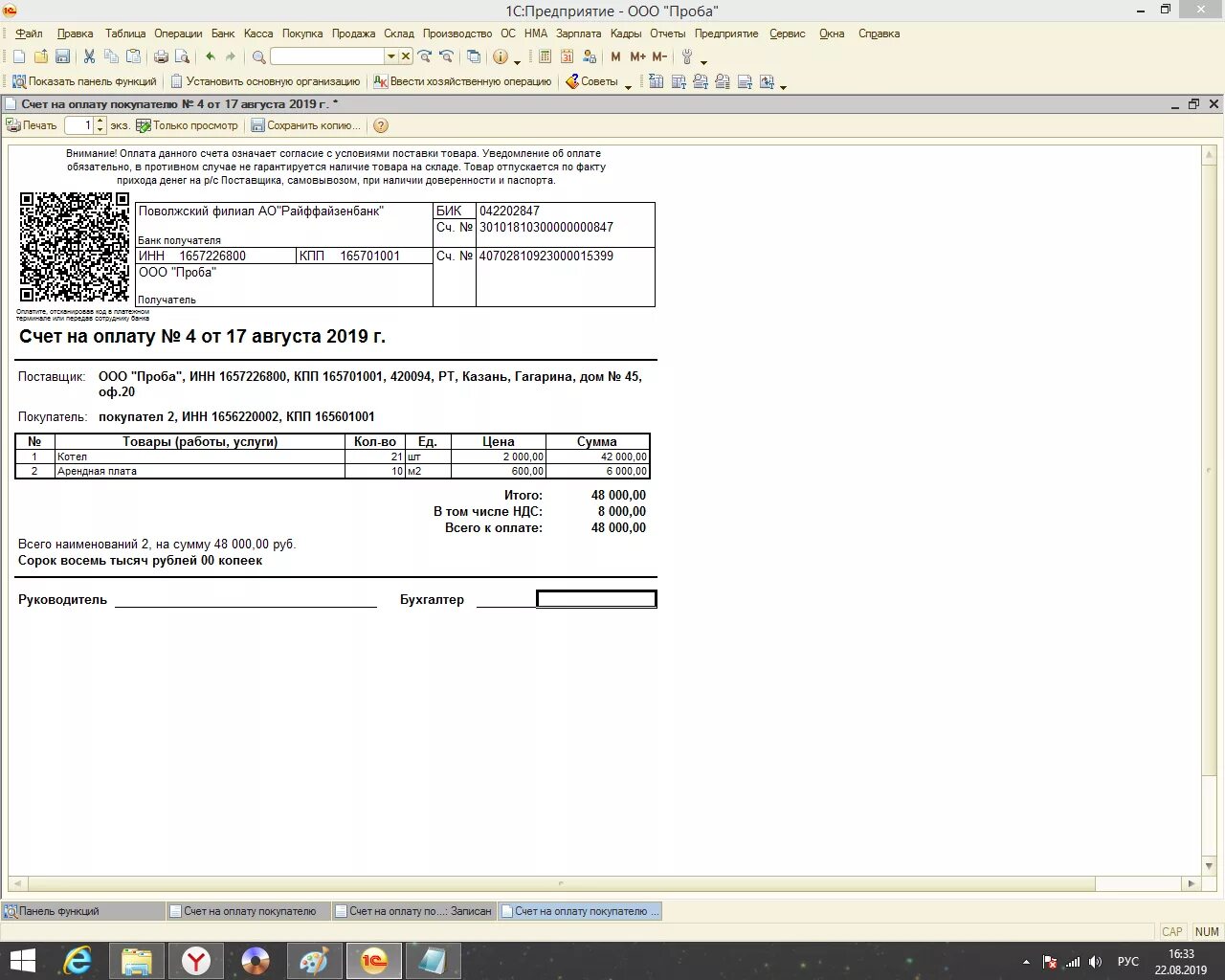Image resolution: width=1225 pixels, height=980 pixels.
Task: Open the calculator icon
Action: pos(544,57)
